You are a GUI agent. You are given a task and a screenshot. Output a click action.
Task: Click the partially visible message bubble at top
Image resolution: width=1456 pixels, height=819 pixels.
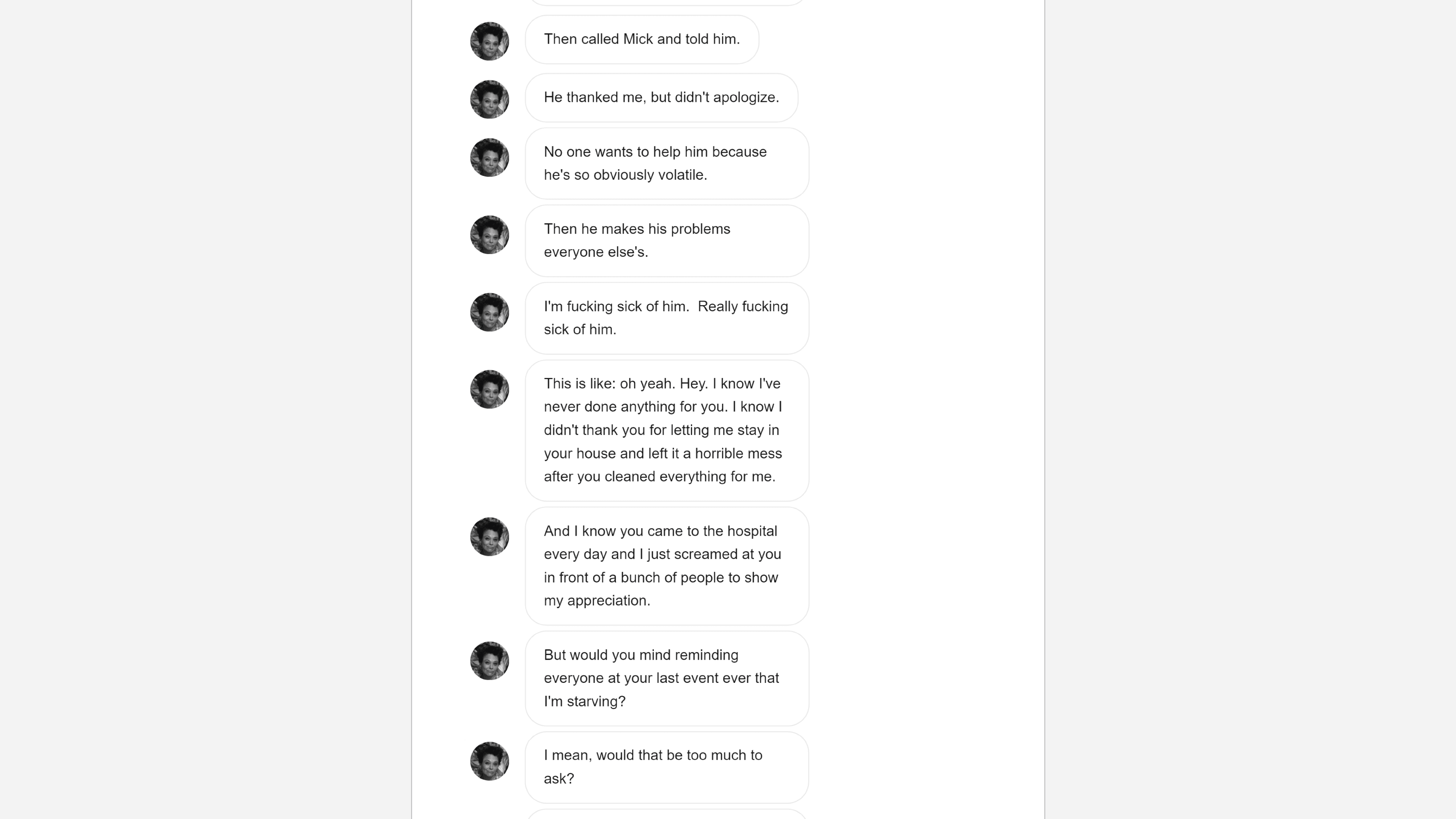click(x=667, y=2)
